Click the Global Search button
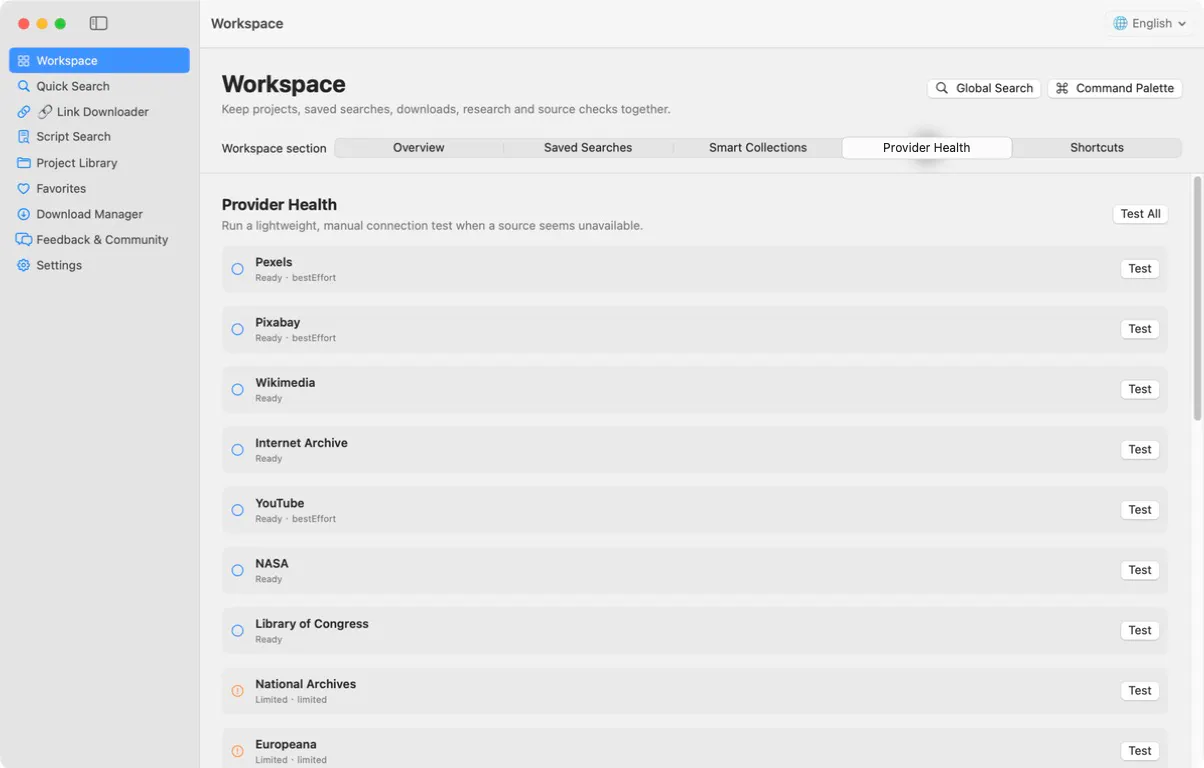The height and width of the screenshot is (768, 1204). pyautogui.click(x=984, y=88)
